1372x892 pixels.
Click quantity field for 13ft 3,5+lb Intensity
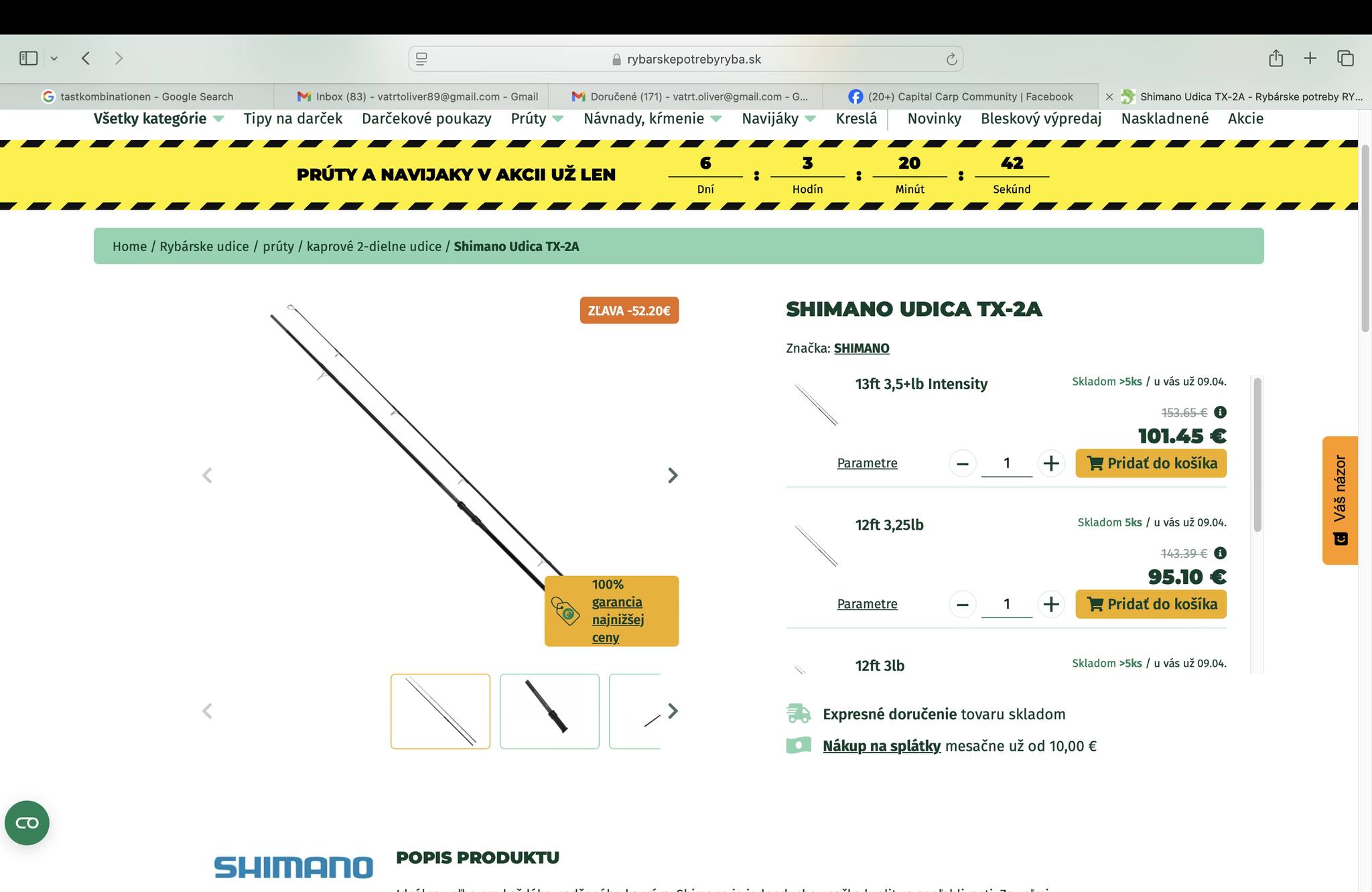(x=1007, y=463)
